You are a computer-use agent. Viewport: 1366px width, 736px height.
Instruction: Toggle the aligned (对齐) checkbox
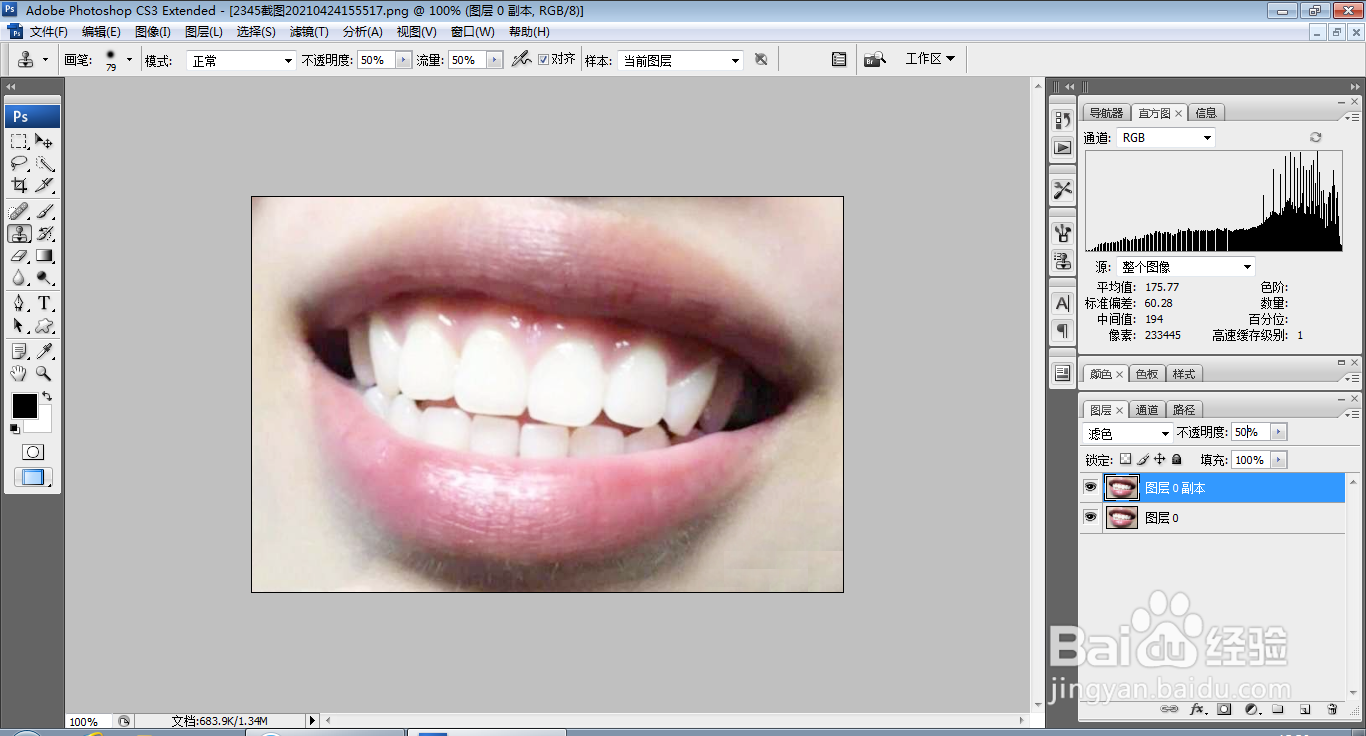pos(543,60)
